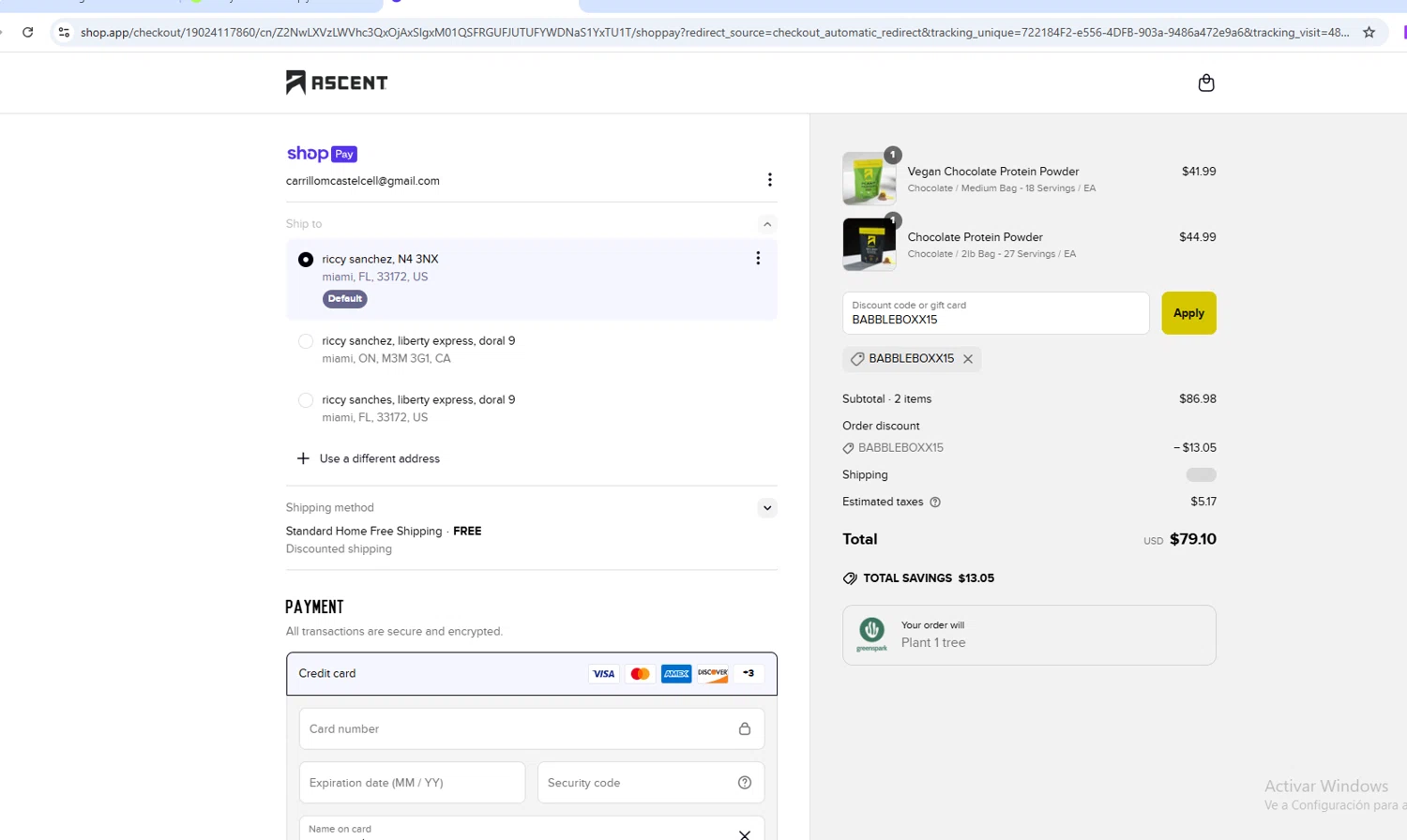Open Chocolate Protein Powder thumbnail
Viewport: 1407px width, 840px height.
point(869,244)
